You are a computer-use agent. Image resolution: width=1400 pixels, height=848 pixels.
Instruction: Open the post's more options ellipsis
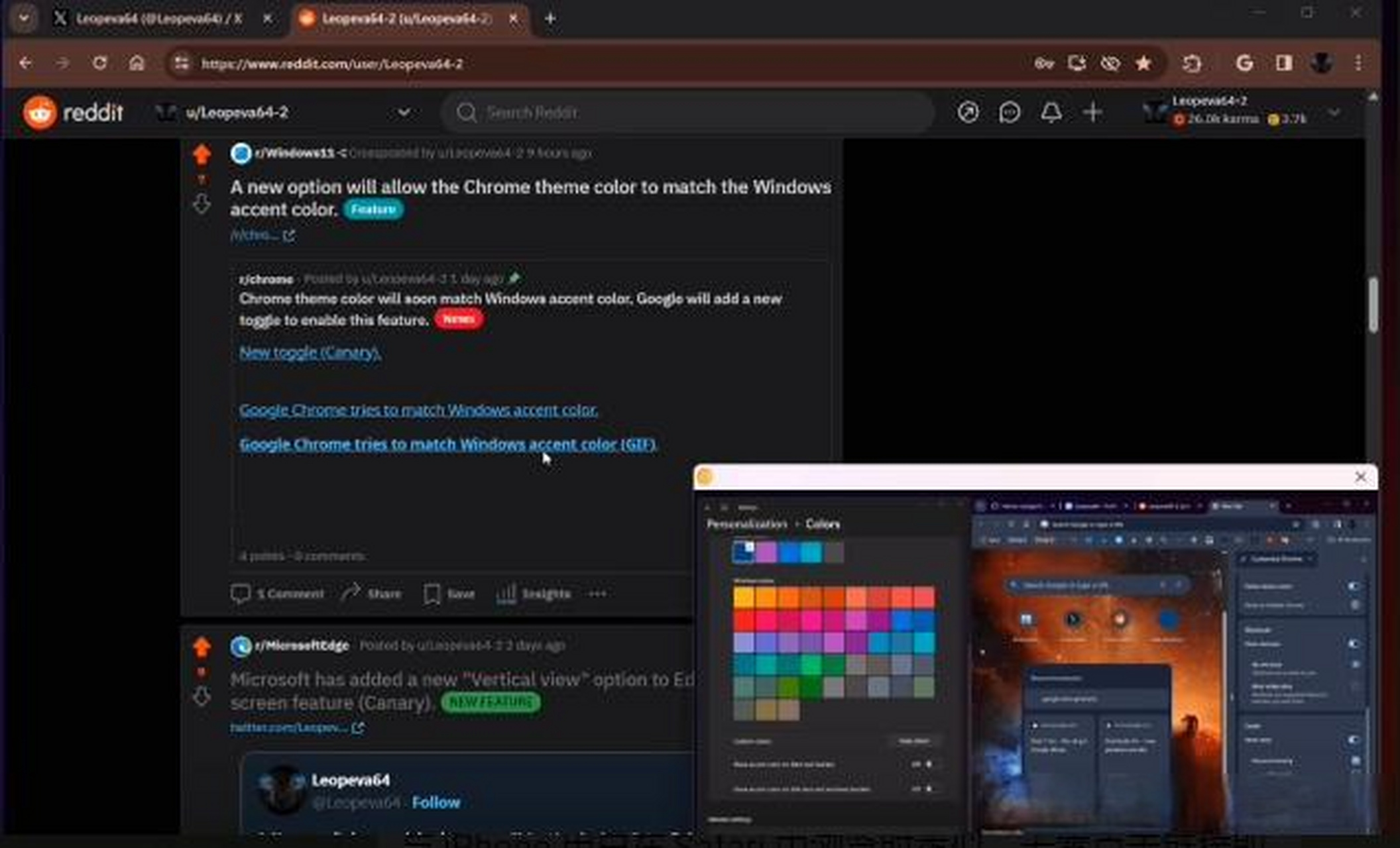click(597, 594)
